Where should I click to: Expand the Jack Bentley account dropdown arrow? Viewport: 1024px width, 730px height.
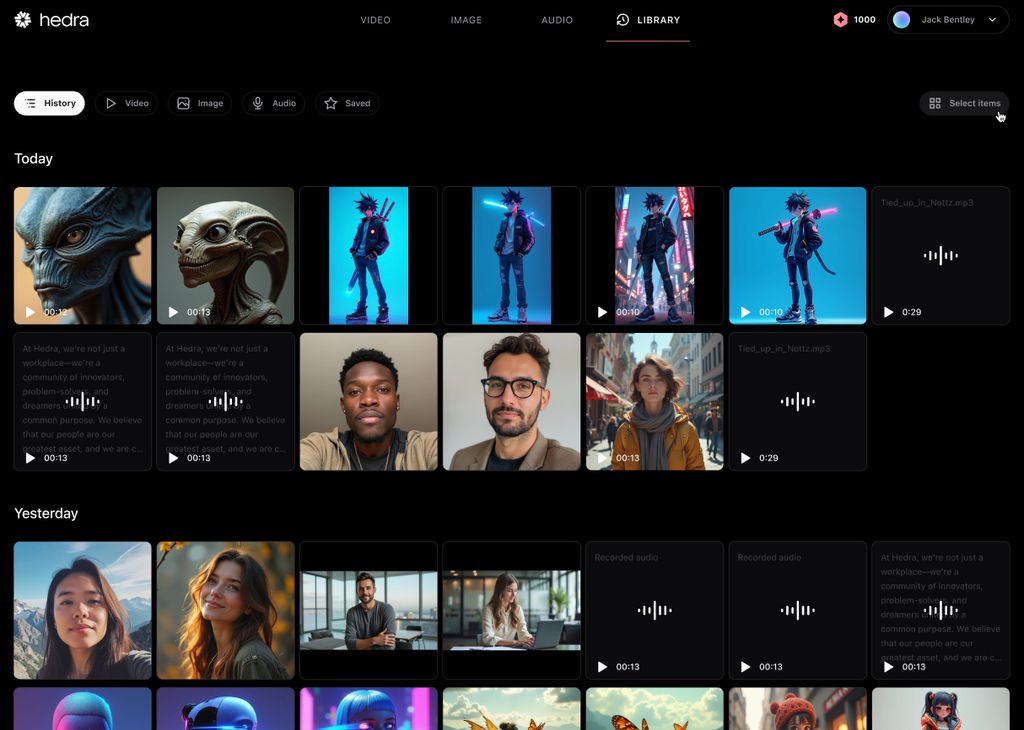point(992,20)
